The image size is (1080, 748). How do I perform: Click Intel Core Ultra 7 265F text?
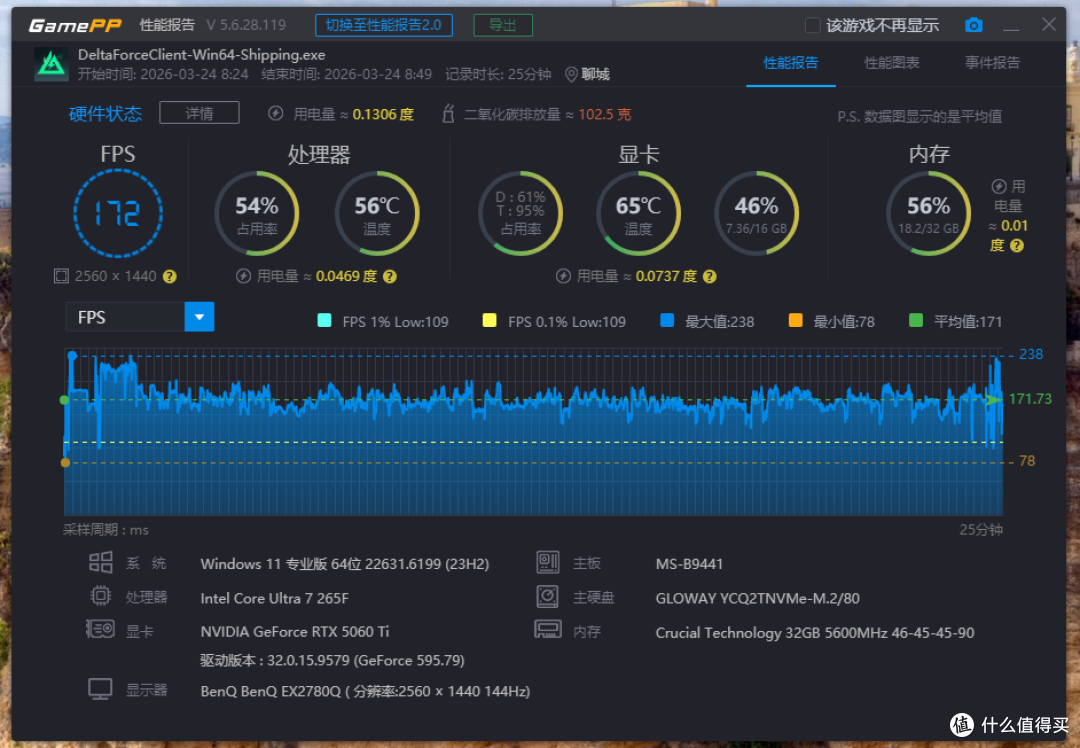tap(274, 598)
